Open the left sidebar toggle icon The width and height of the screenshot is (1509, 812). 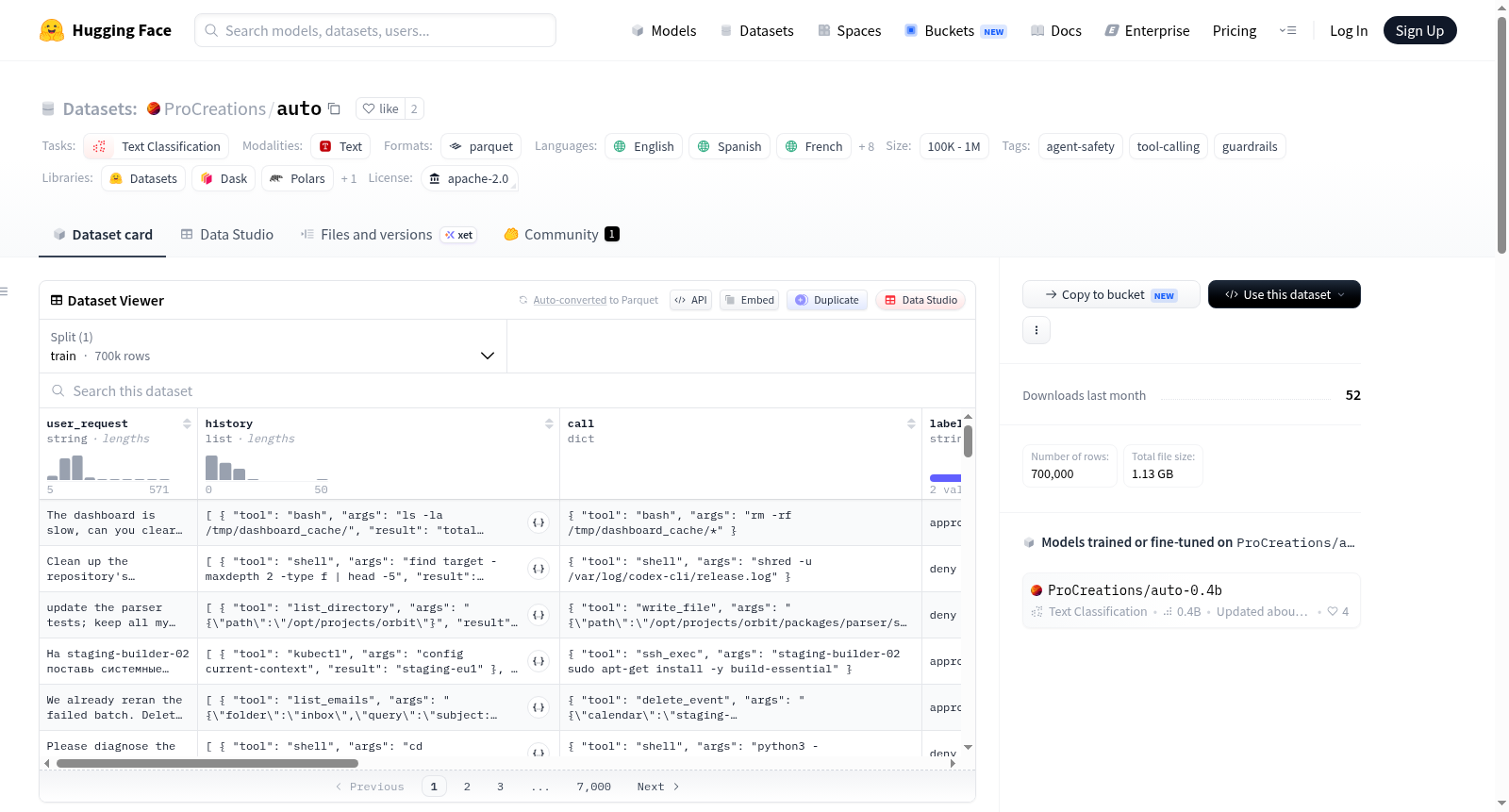pos(4,291)
